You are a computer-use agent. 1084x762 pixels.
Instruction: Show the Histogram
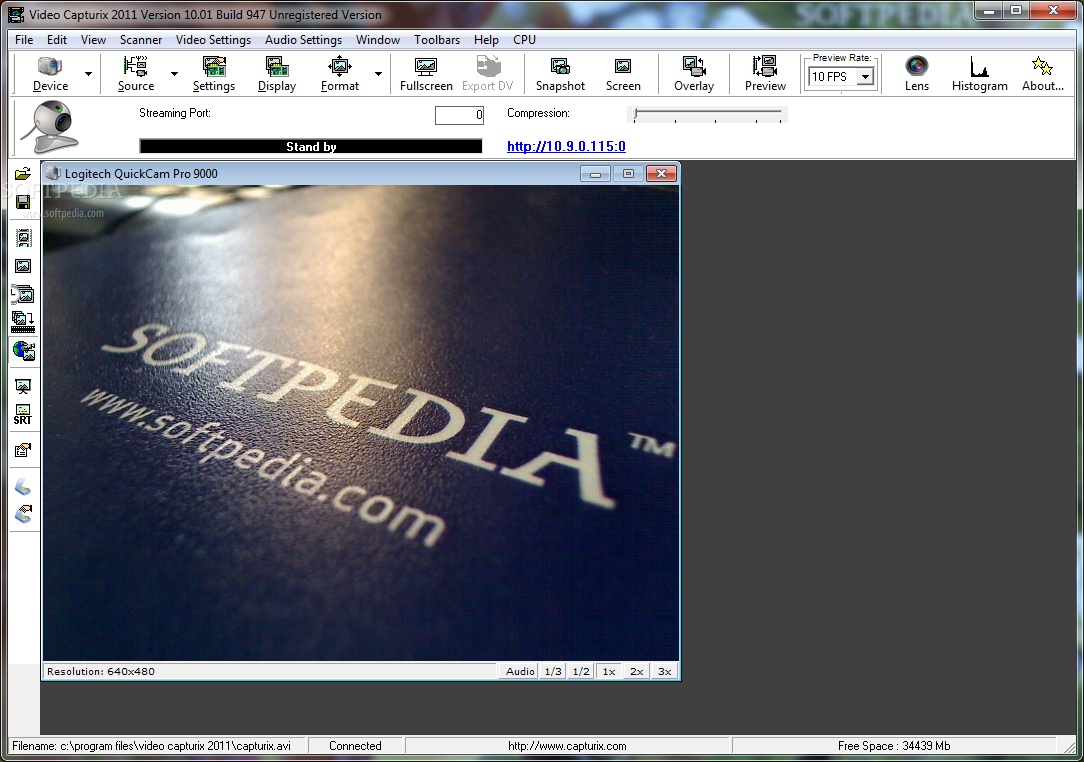point(979,75)
